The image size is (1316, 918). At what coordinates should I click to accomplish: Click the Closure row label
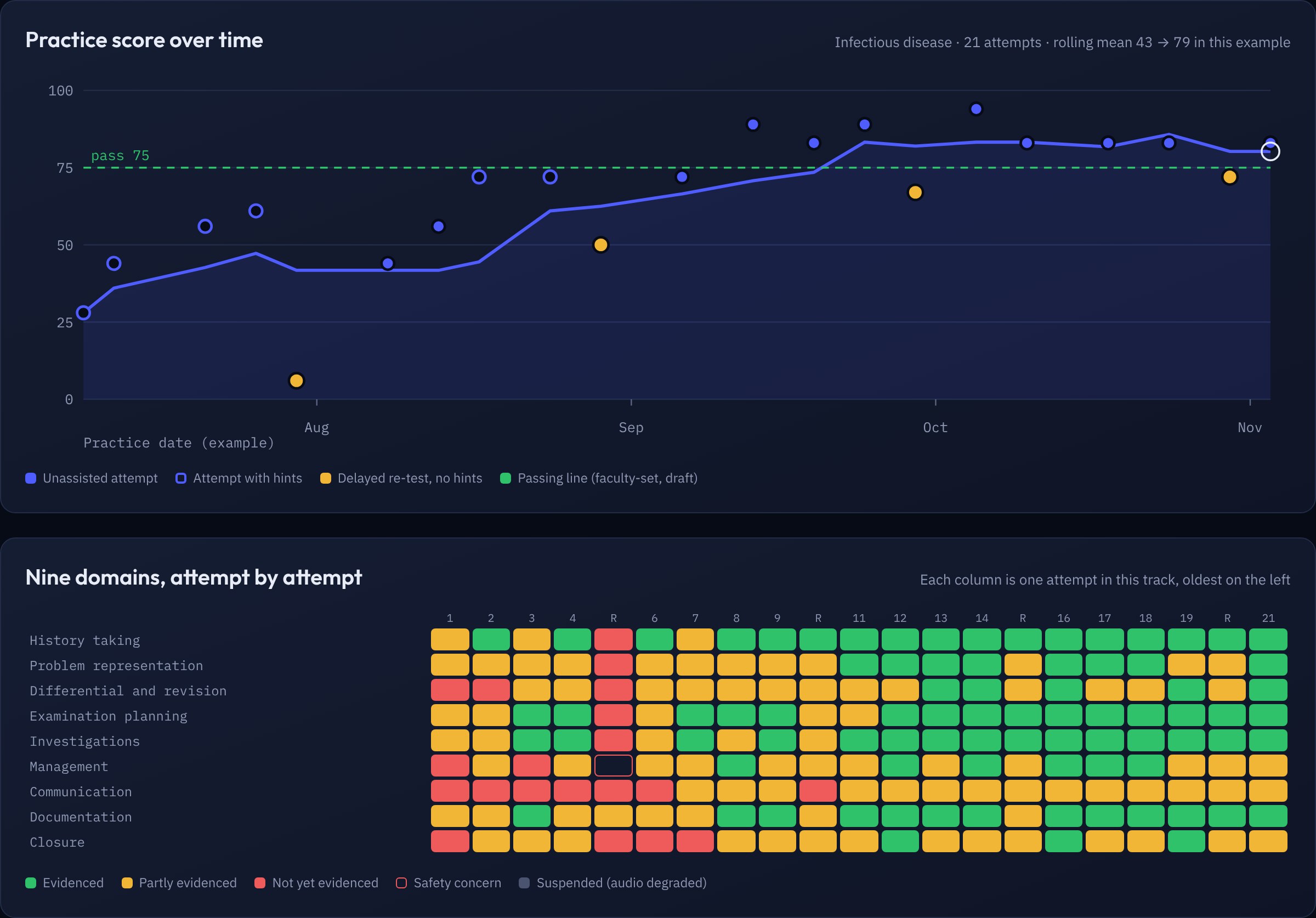[x=58, y=842]
